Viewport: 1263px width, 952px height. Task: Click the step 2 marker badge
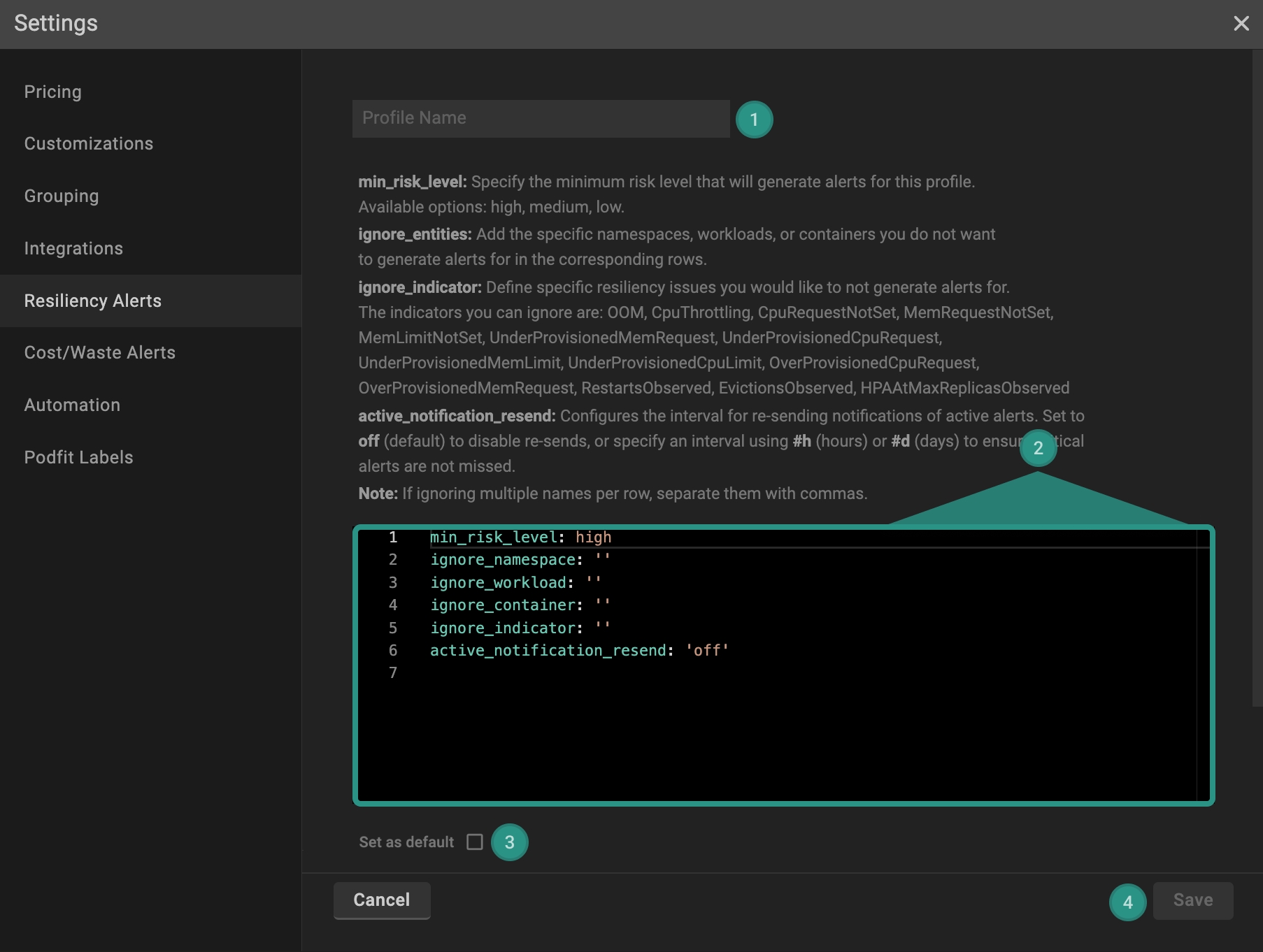1038,448
